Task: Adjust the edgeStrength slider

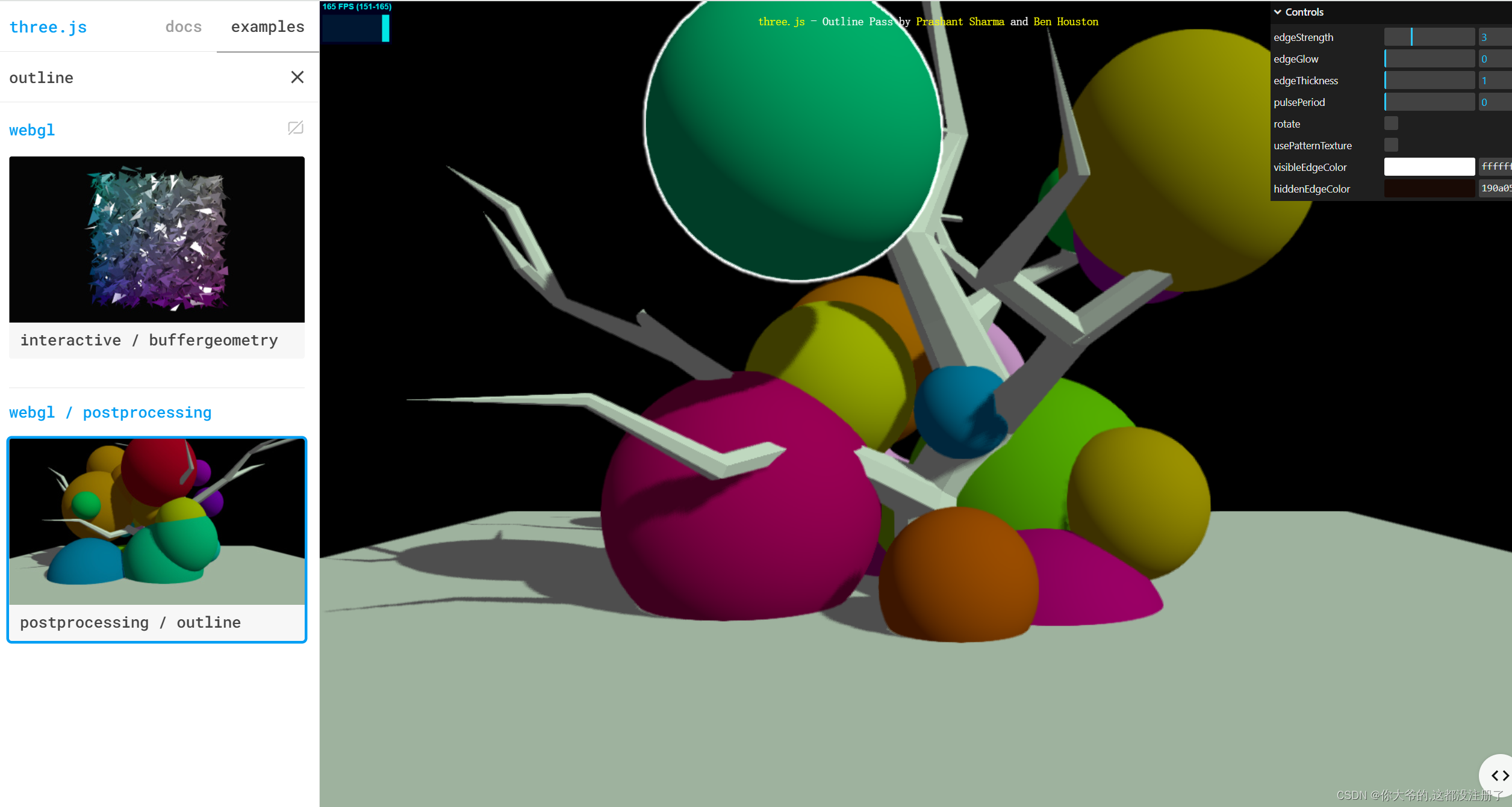Action: [1429, 37]
